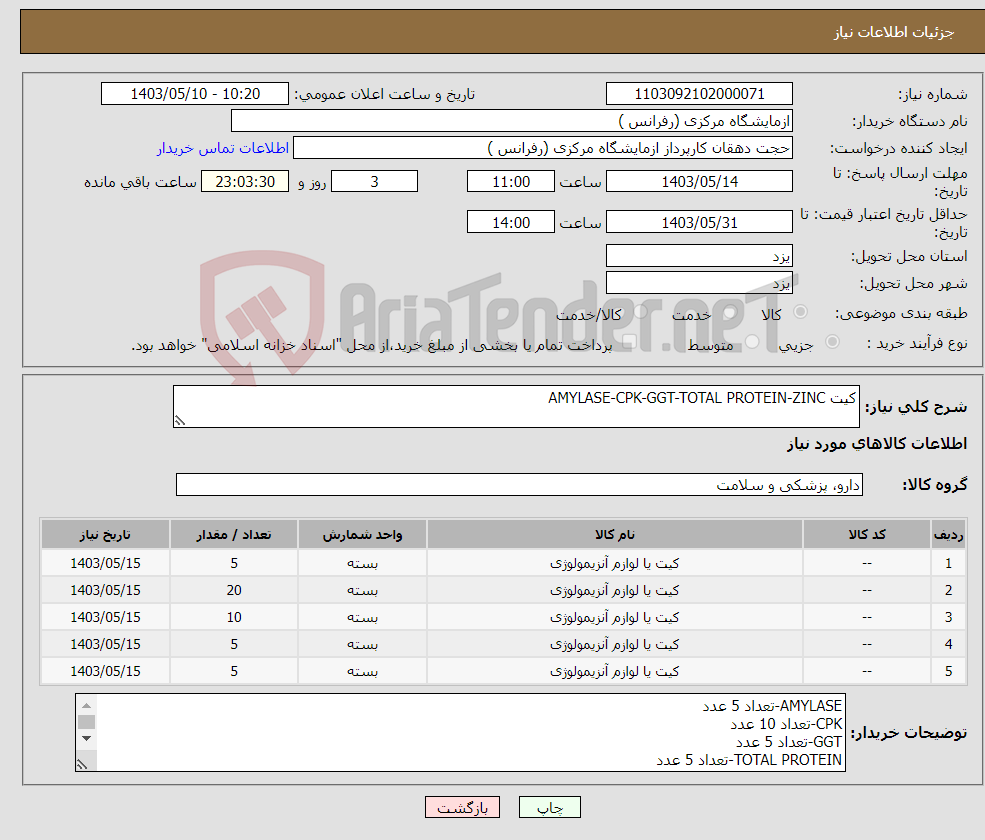Screen dimensions: 985x840
Task: Click the تعداد / مقدار column header
Action: (x=234, y=535)
